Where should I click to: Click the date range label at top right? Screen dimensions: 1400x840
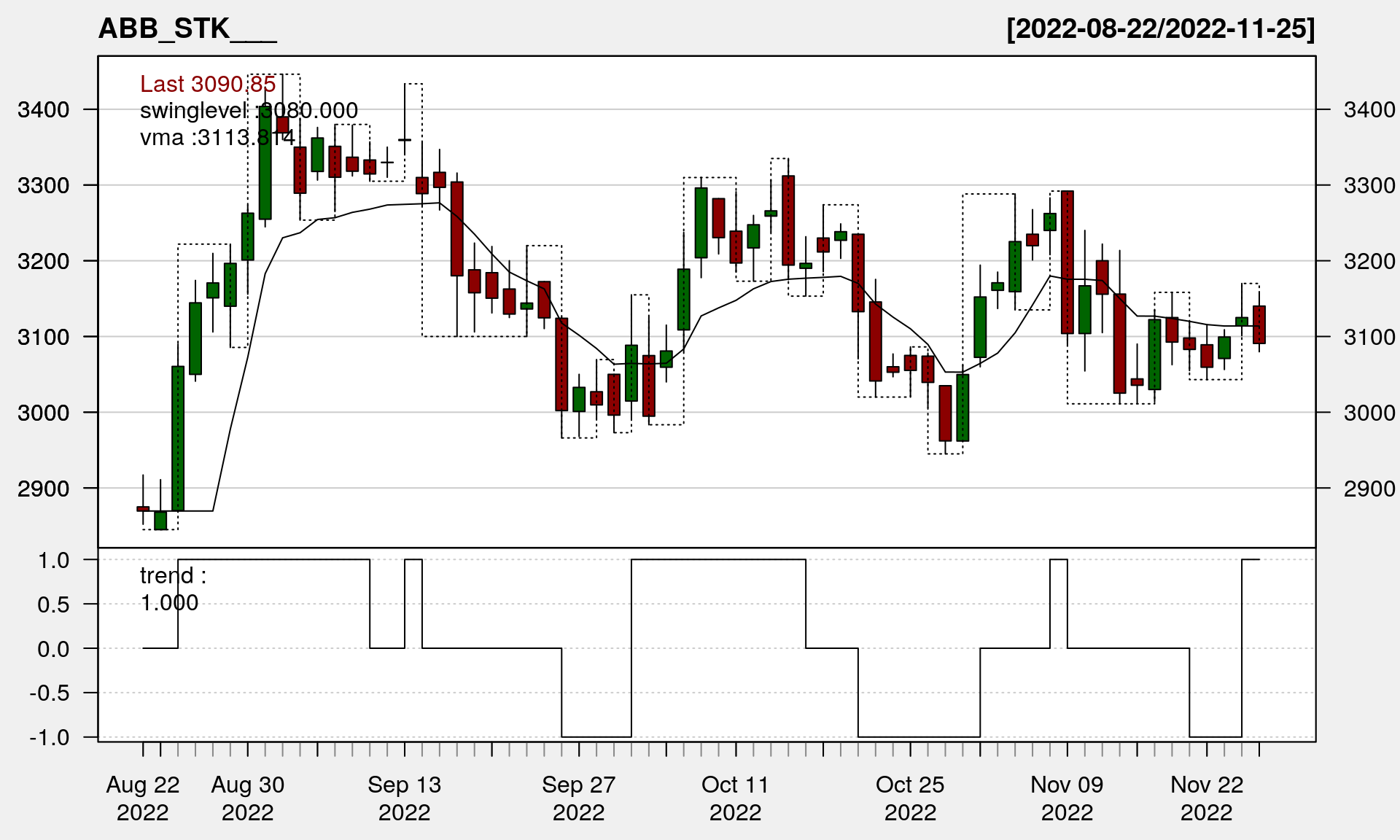click(x=1160, y=29)
